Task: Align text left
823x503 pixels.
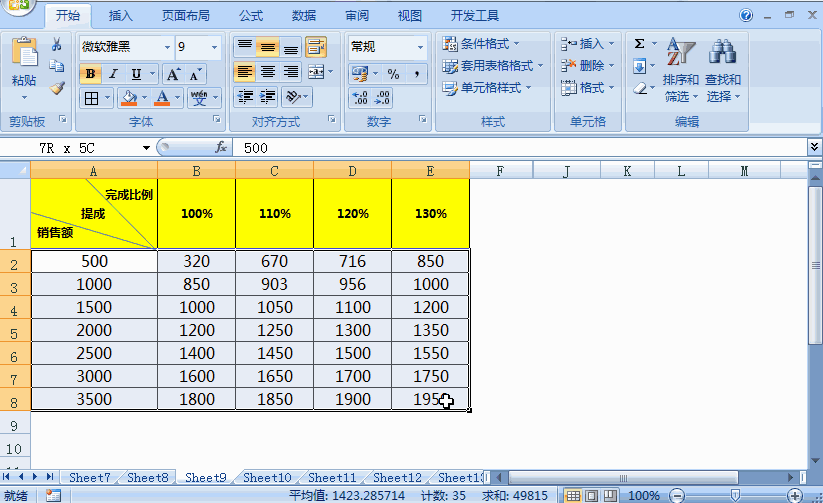Action: click(245, 71)
